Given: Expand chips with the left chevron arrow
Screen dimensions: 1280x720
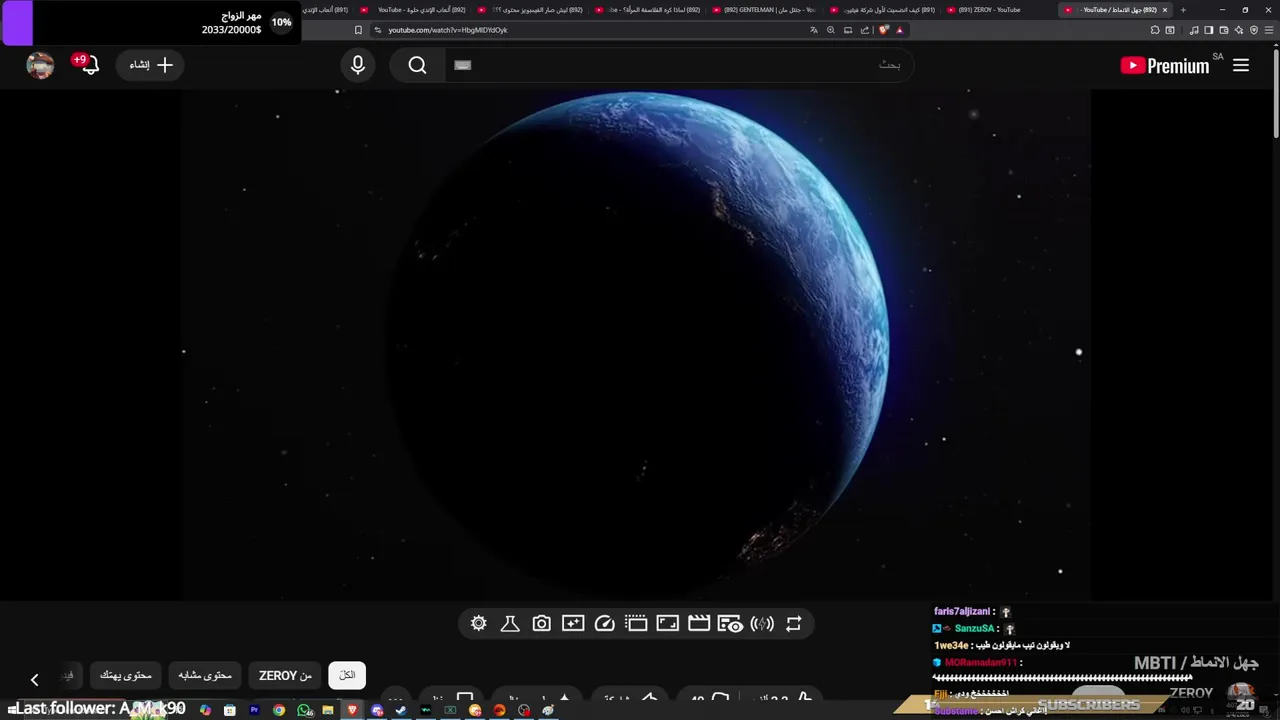Looking at the screenshot, I should (34, 680).
